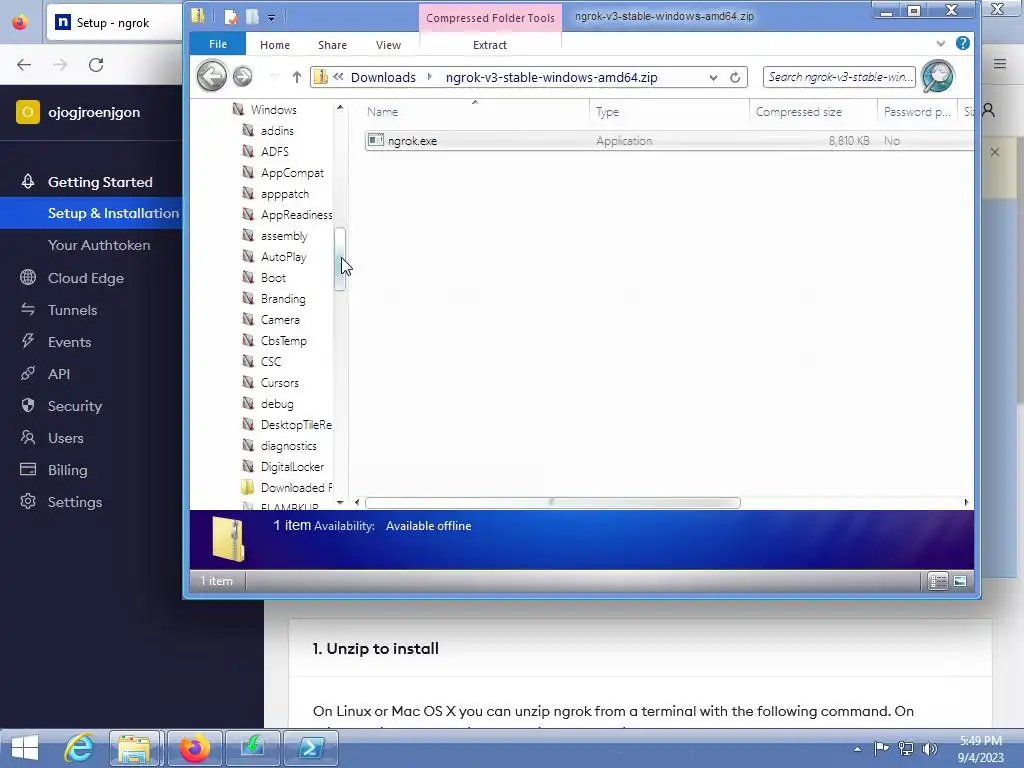Open Events in ngrok sidebar
The height and width of the screenshot is (768, 1024).
click(69, 342)
